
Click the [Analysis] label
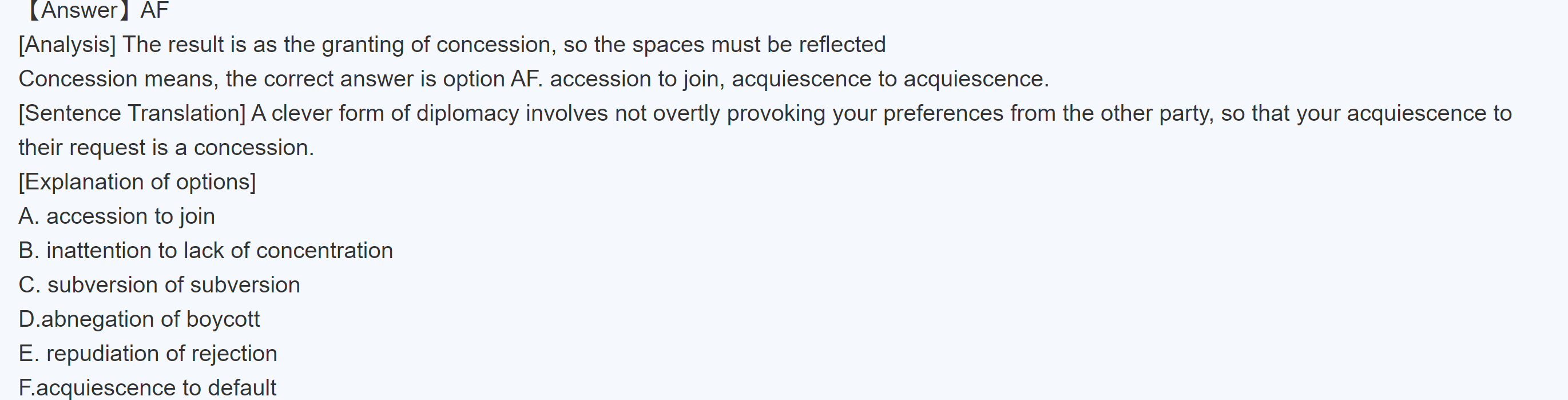(67, 45)
